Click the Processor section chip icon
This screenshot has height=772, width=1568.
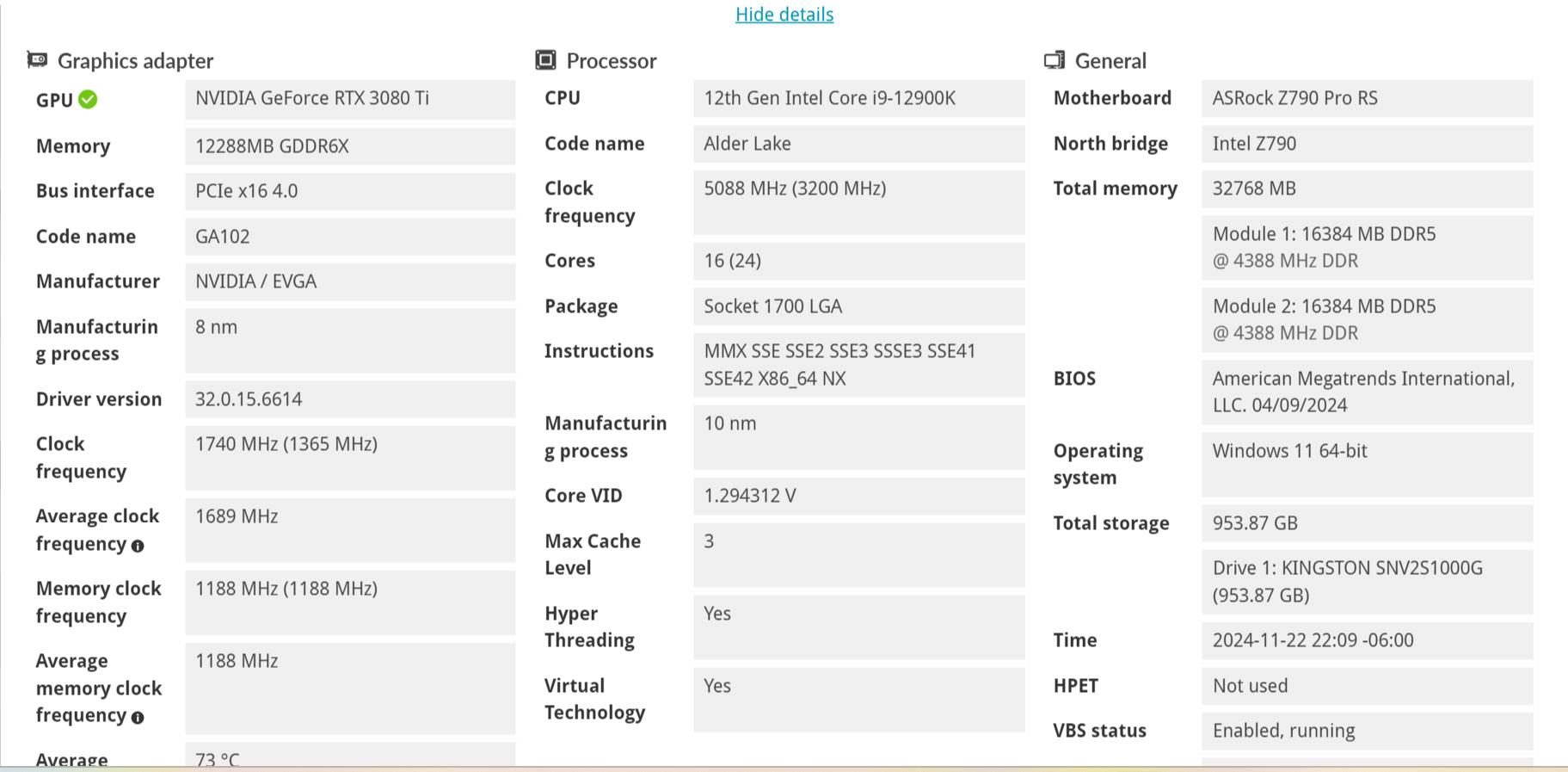(545, 59)
